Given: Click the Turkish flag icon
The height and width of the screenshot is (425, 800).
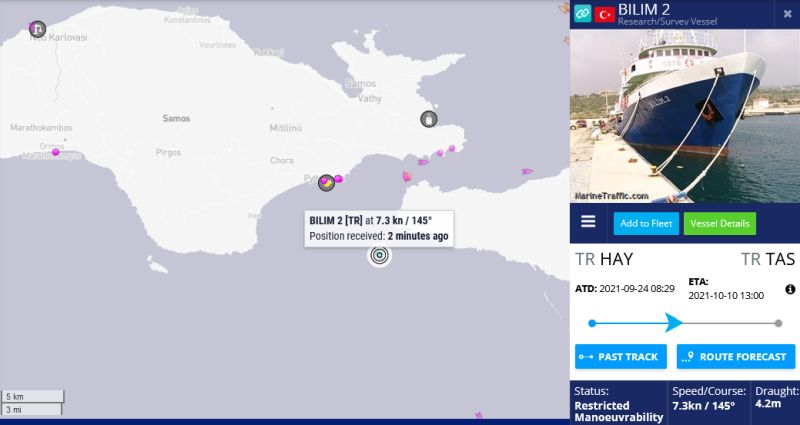Looking at the screenshot, I should click(x=604, y=15).
